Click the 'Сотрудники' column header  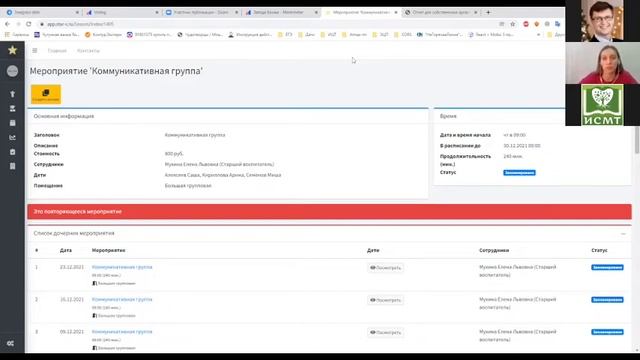(x=494, y=250)
